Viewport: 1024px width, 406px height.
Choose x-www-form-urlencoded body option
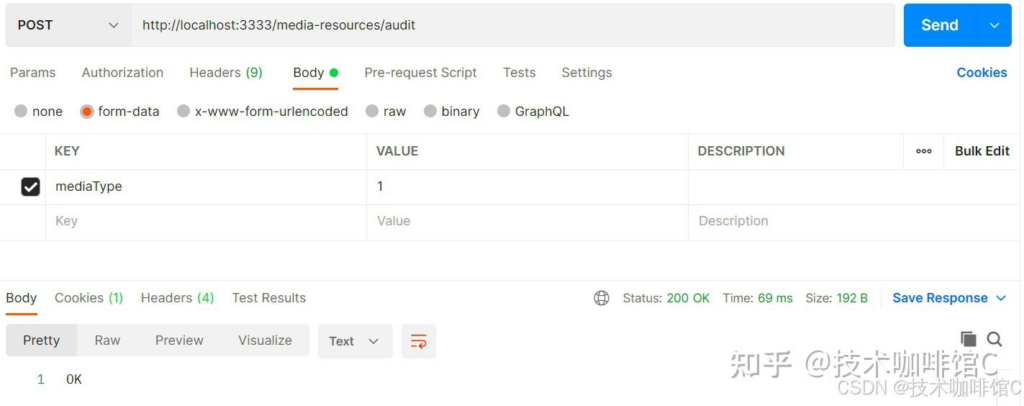coord(183,112)
